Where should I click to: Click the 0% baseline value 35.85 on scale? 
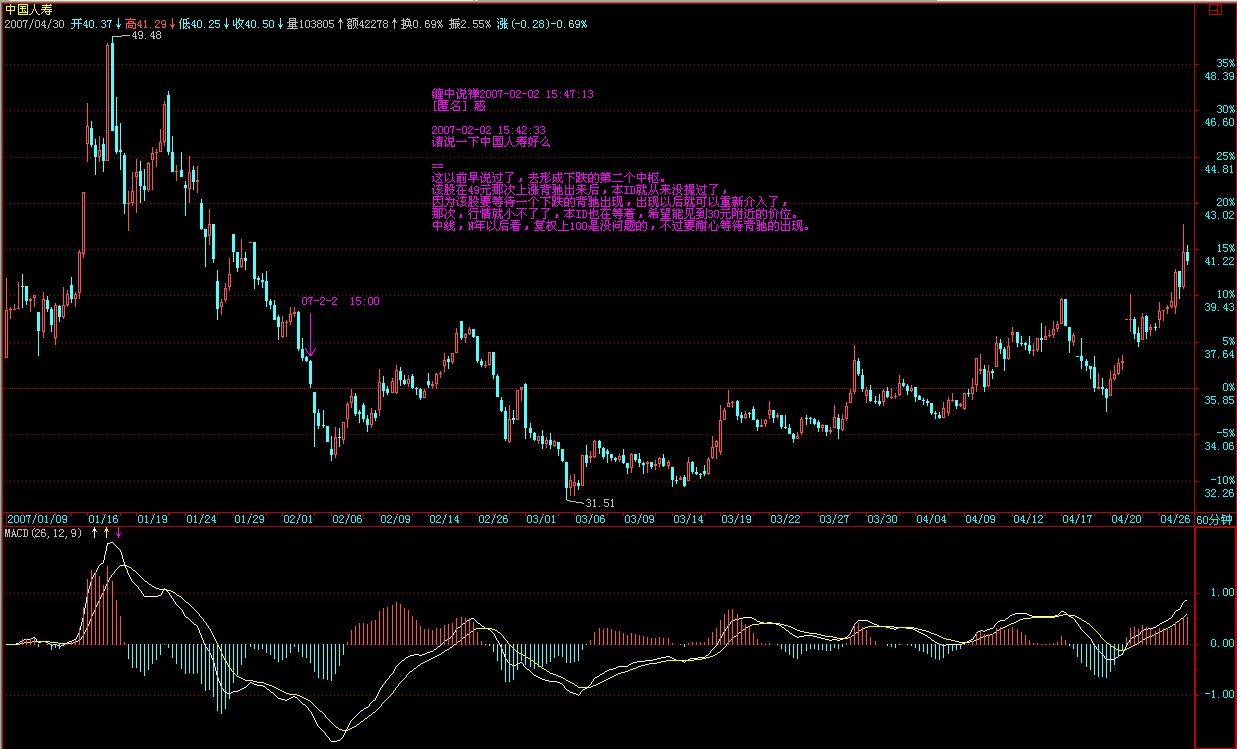pyautogui.click(x=1219, y=400)
